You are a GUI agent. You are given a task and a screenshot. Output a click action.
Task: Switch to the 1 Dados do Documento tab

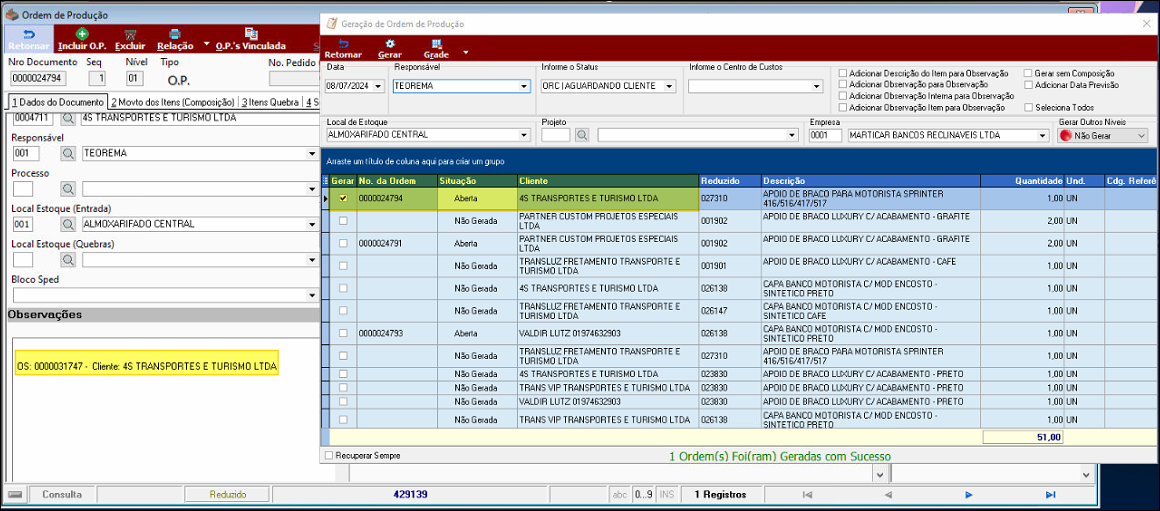tap(58, 102)
